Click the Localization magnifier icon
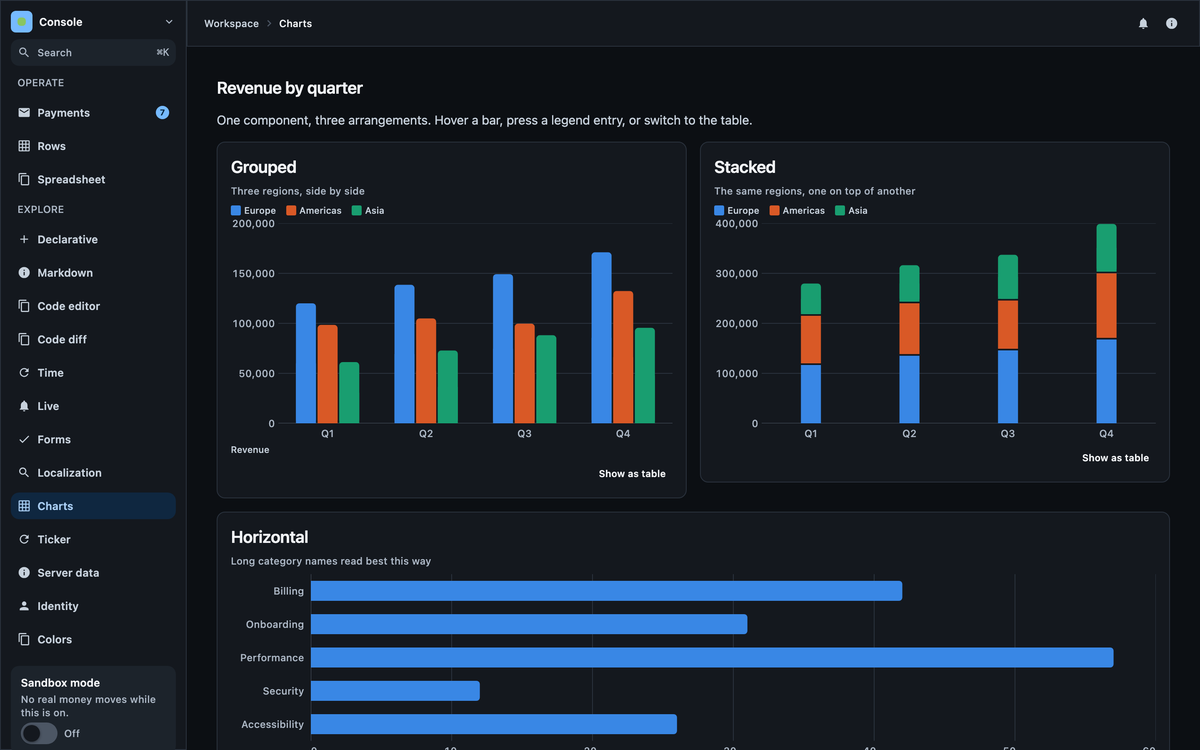This screenshot has height=750, width=1200. pyautogui.click(x=24, y=473)
